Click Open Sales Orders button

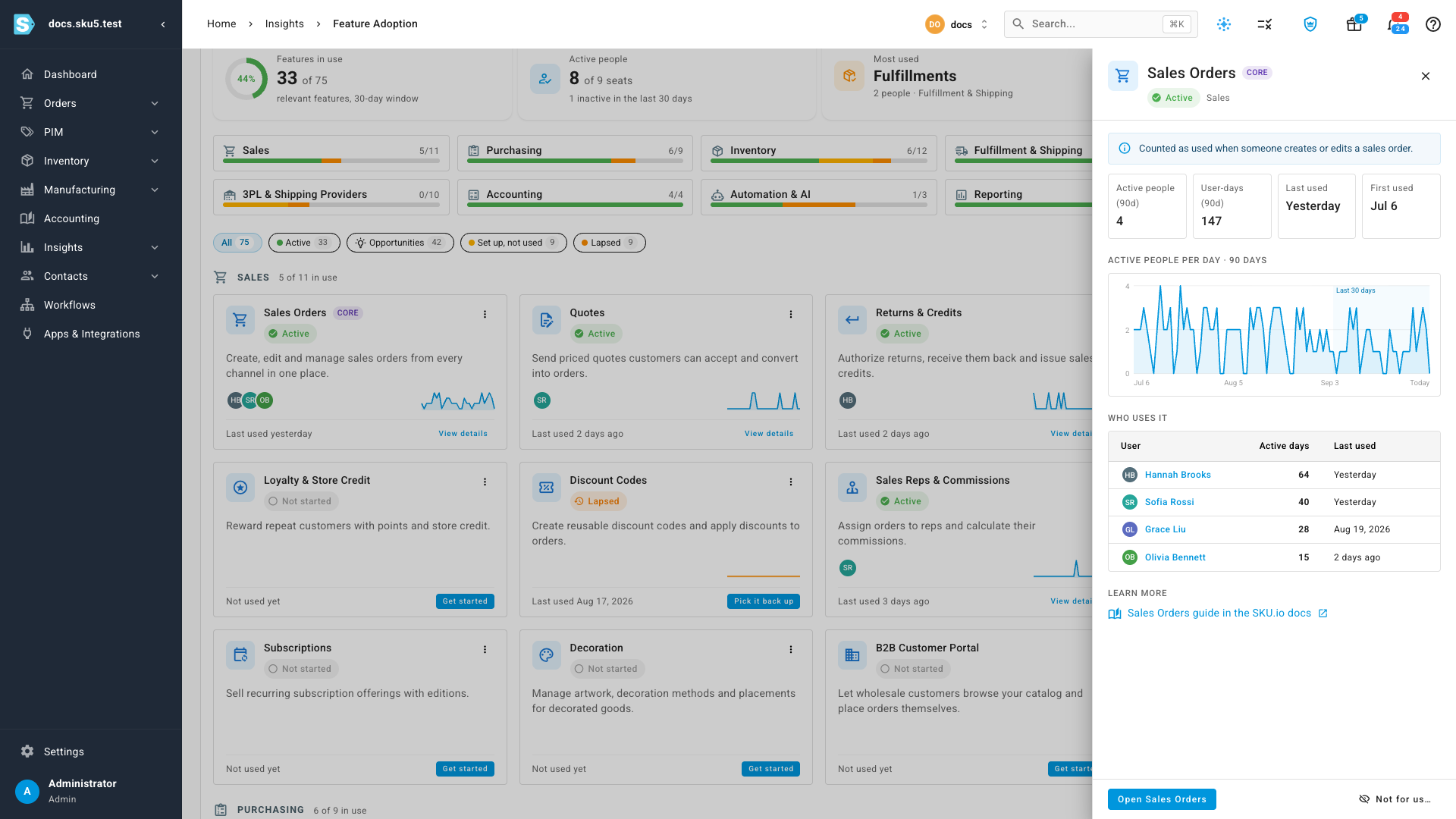(x=1162, y=799)
